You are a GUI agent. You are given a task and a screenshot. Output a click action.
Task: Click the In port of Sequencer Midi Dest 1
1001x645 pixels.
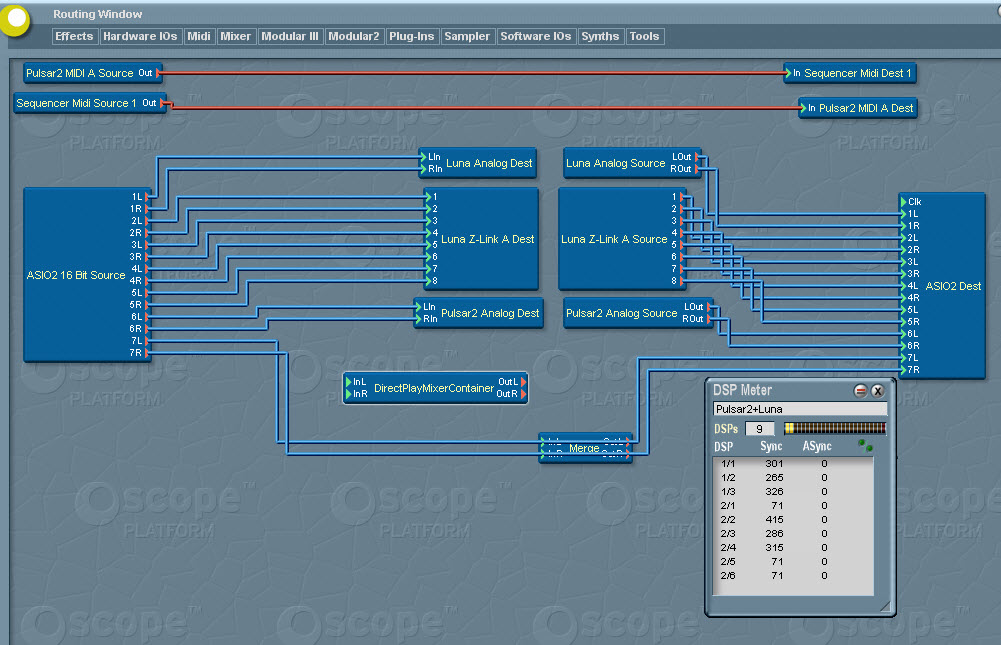789,73
